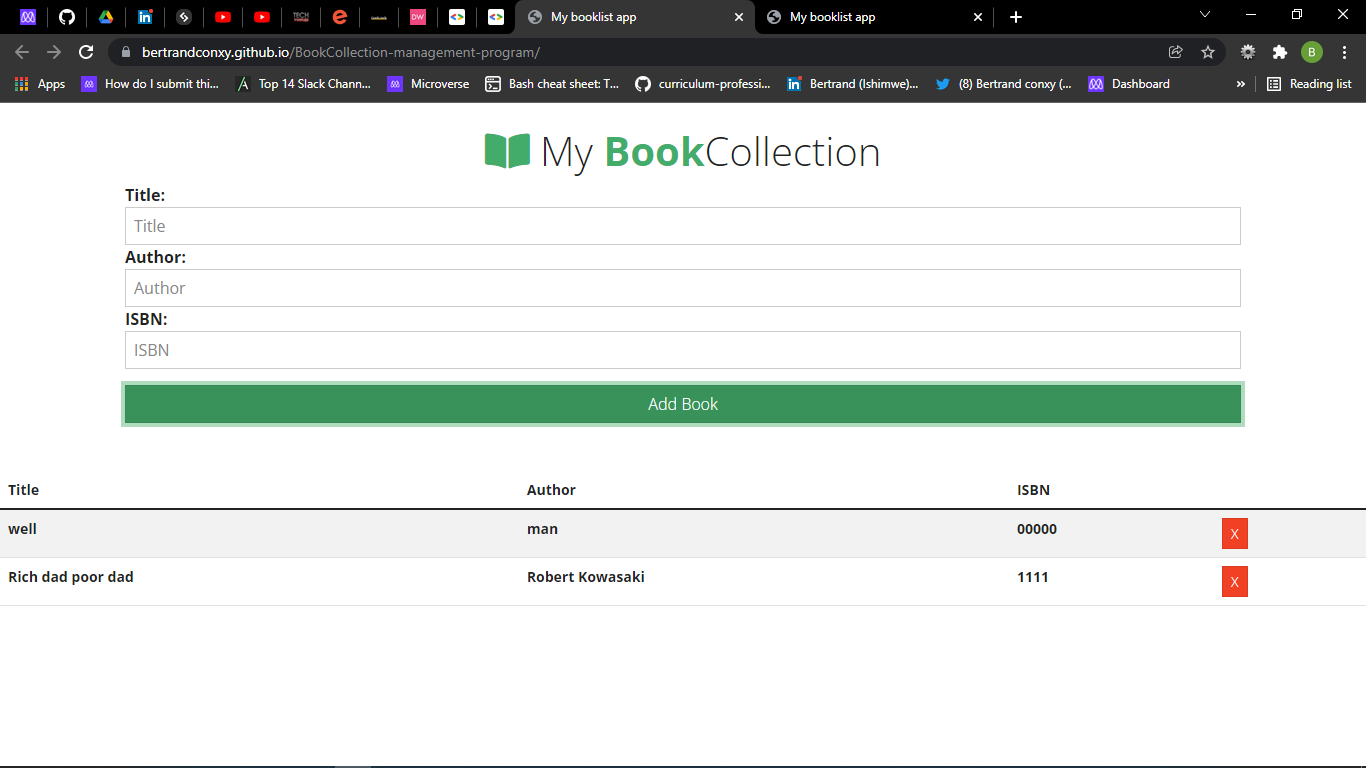Open the browser extensions puzzle icon

click(1281, 51)
